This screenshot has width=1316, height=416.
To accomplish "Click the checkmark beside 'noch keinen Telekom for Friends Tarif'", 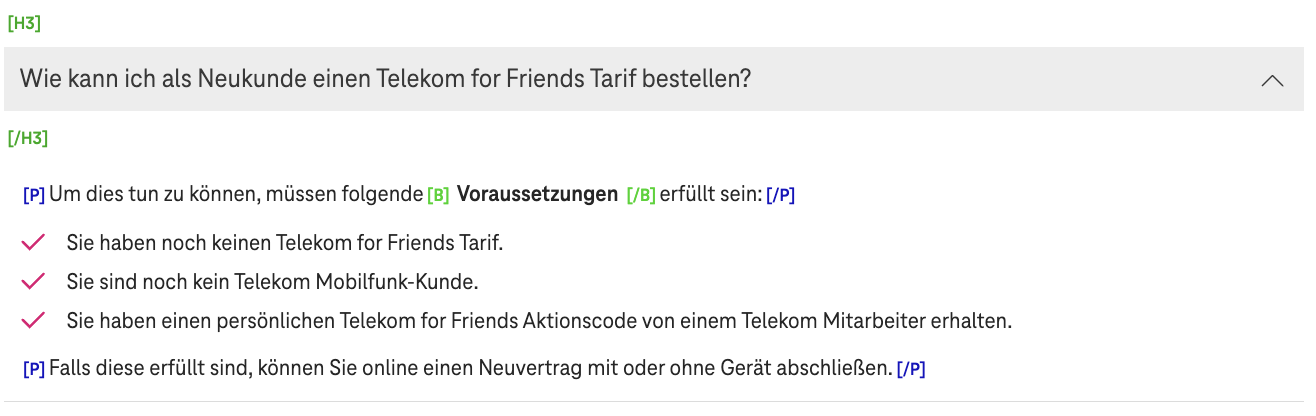I will (x=34, y=242).
